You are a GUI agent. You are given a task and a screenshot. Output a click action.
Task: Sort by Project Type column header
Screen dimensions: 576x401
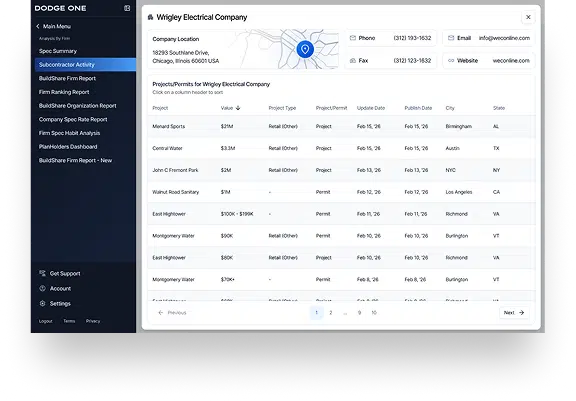282,108
